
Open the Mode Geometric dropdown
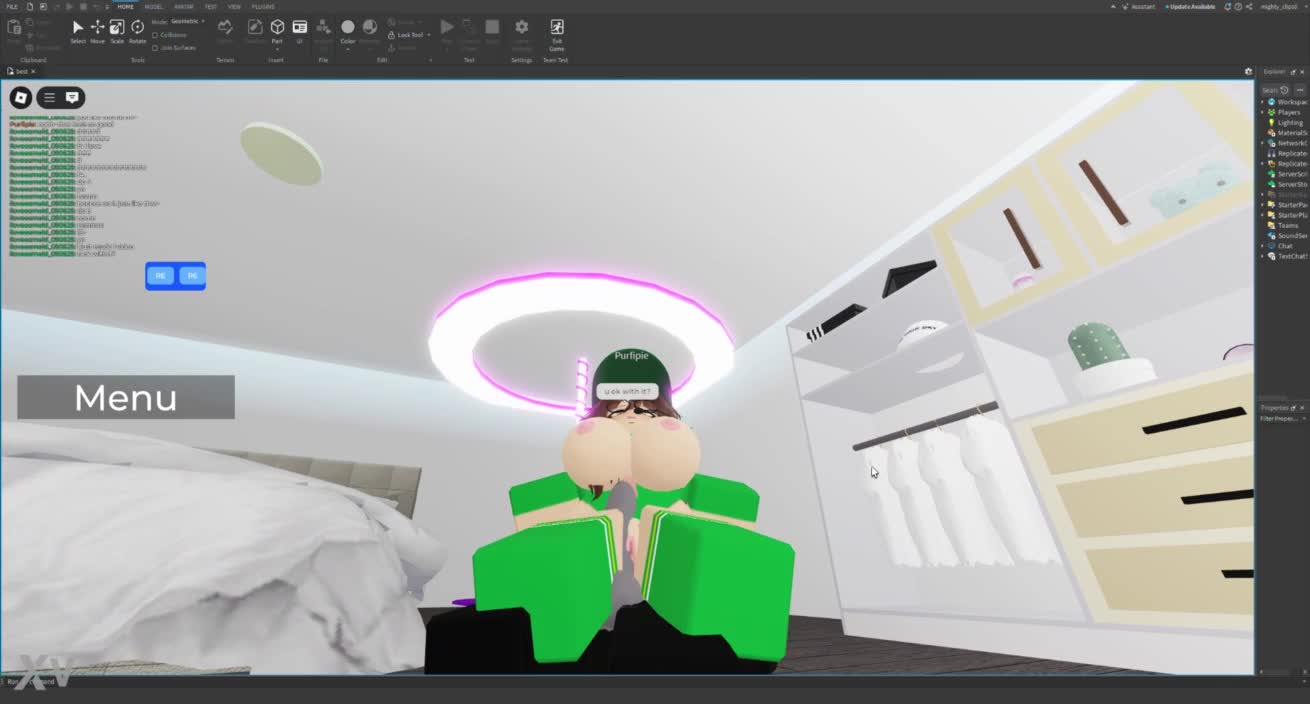click(x=187, y=21)
